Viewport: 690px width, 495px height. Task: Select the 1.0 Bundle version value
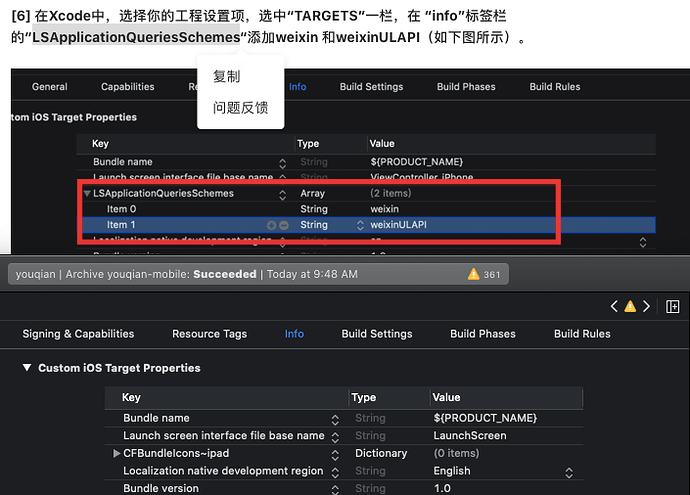pos(442,488)
